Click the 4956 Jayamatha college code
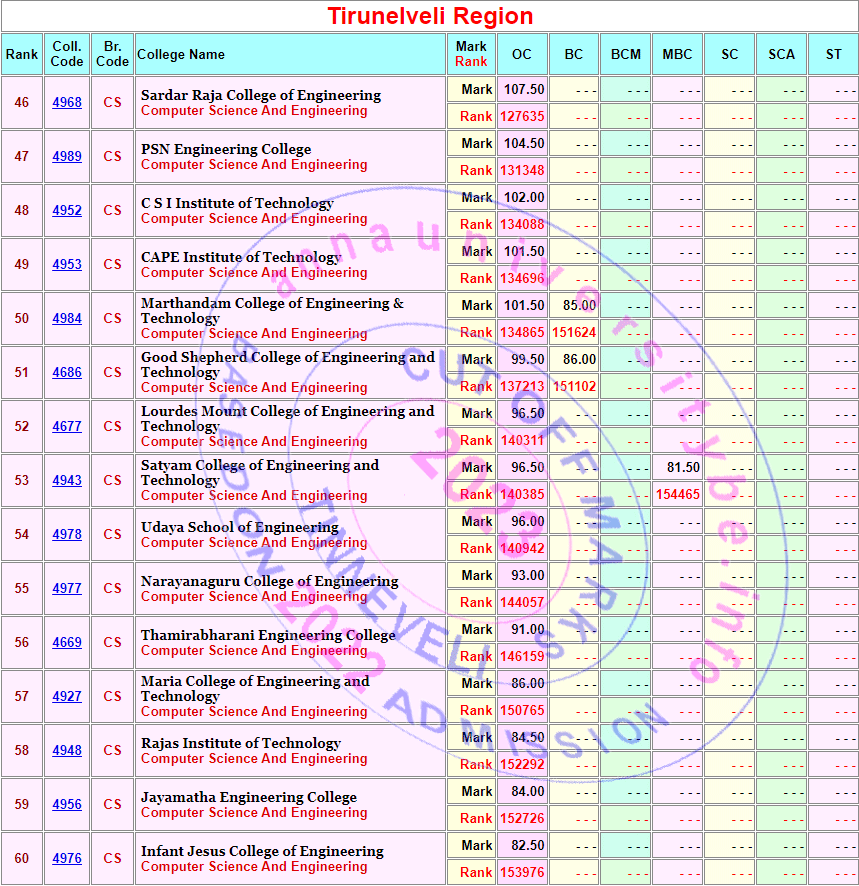The image size is (859, 886). [x=67, y=805]
